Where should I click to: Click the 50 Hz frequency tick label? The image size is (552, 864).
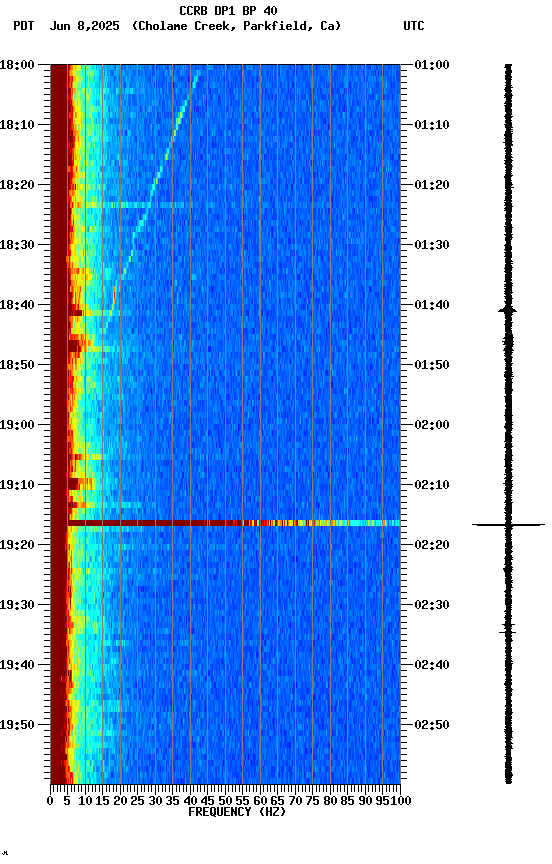[225, 801]
